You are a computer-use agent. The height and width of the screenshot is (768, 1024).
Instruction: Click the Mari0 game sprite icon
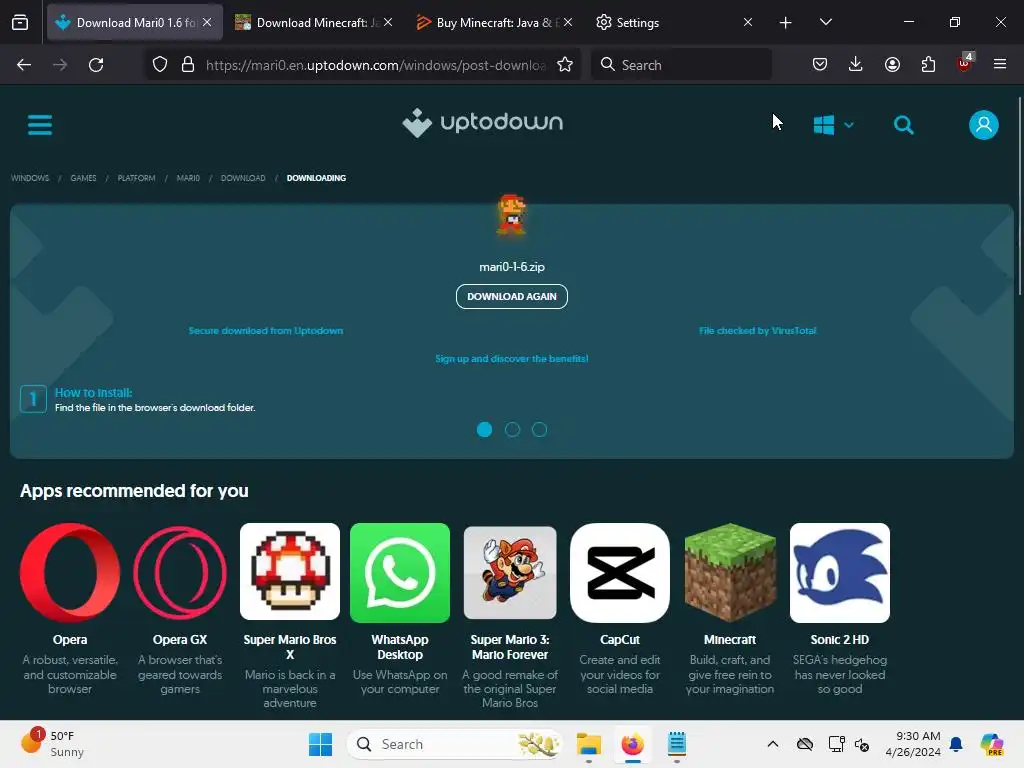[x=511, y=215]
